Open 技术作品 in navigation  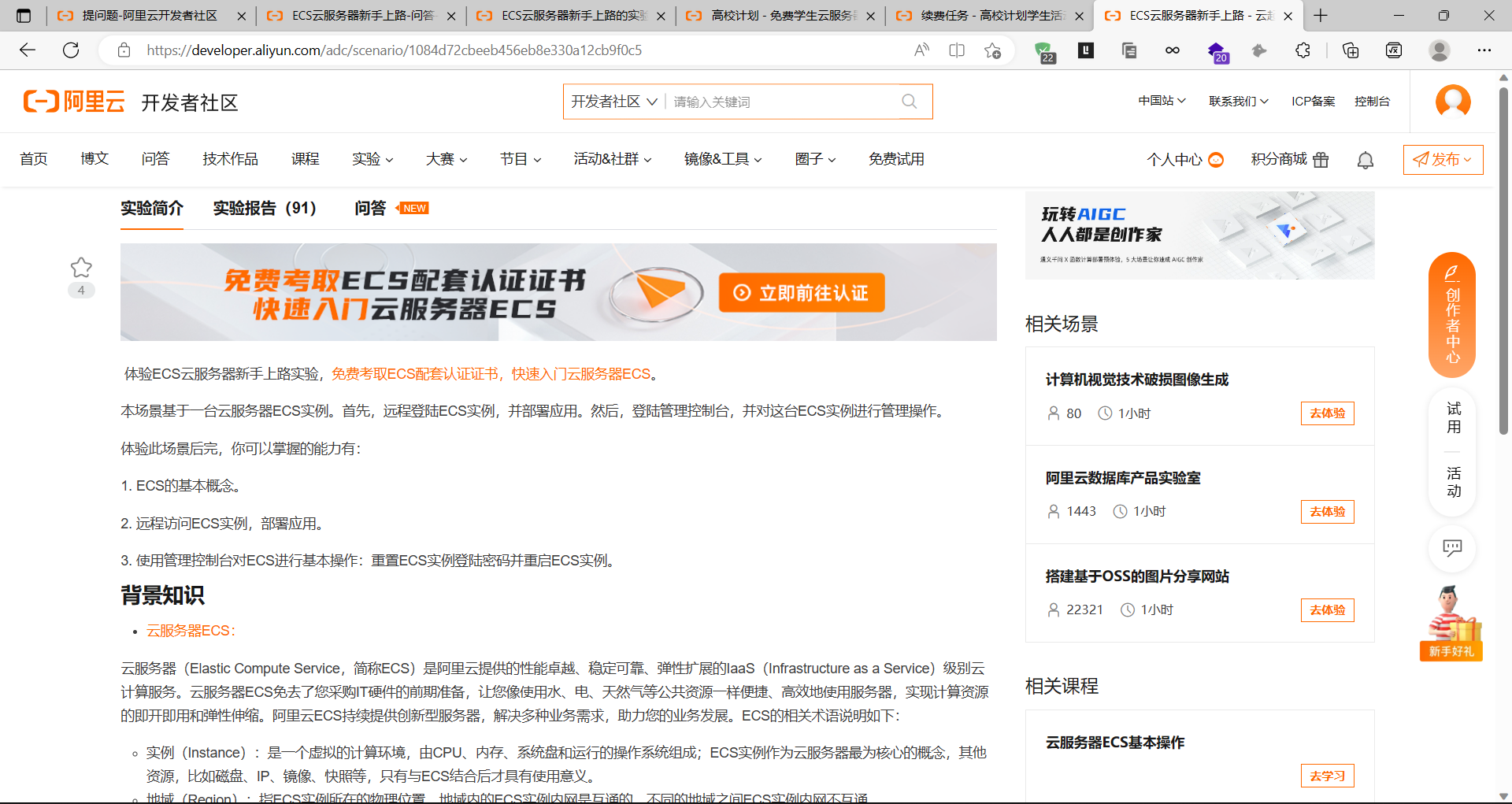pyautogui.click(x=230, y=159)
